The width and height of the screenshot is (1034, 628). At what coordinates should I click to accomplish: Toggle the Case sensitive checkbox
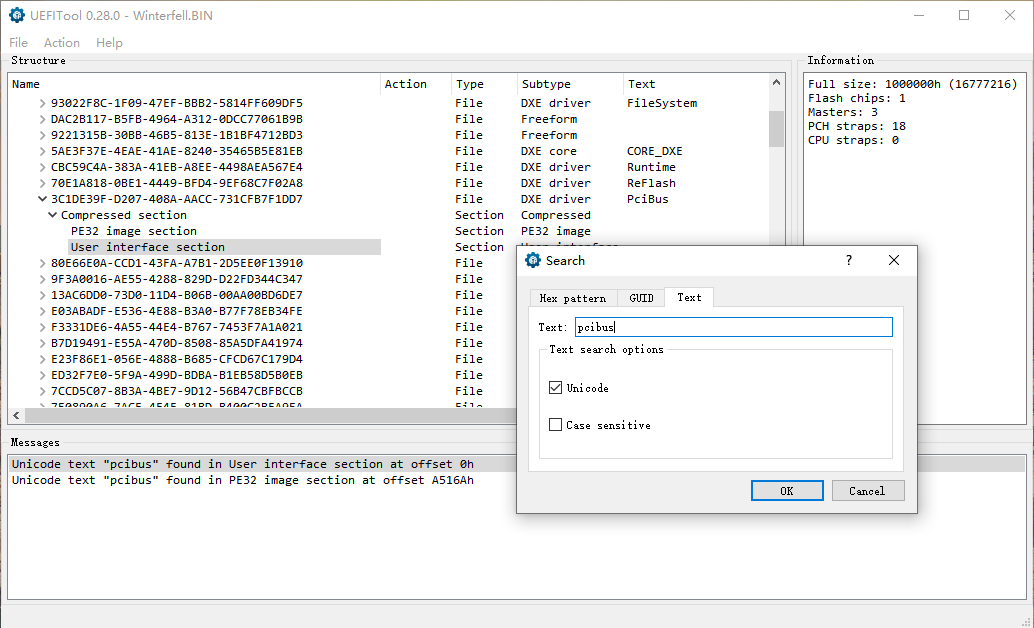[555, 425]
